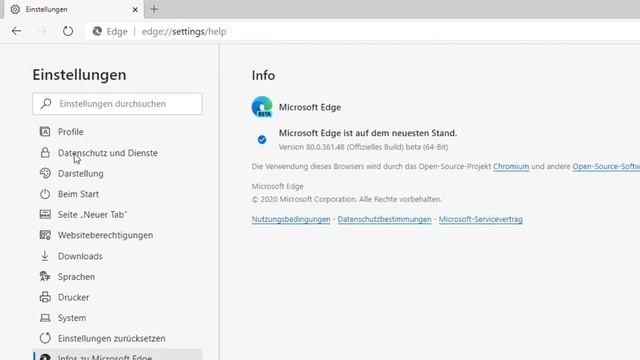Click the download arrow icon
The height and width of the screenshot is (360, 640).
point(45,256)
